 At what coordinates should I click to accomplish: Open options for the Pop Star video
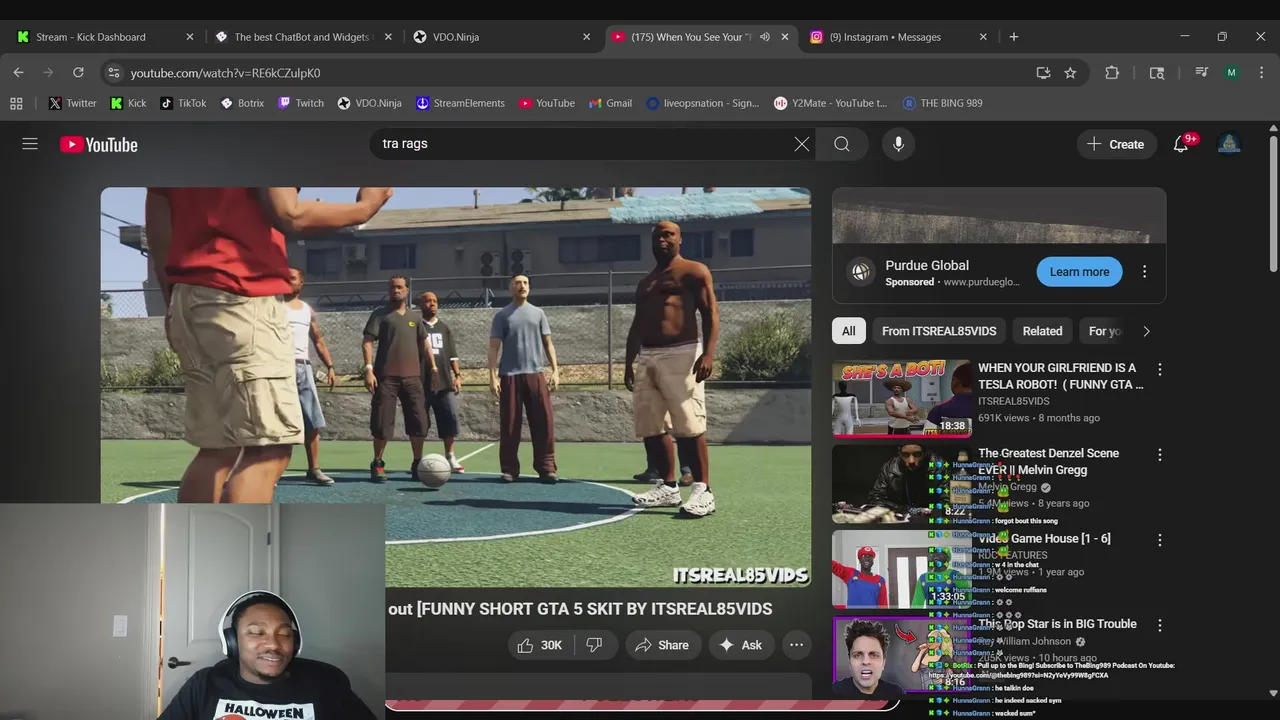[1159, 625]
